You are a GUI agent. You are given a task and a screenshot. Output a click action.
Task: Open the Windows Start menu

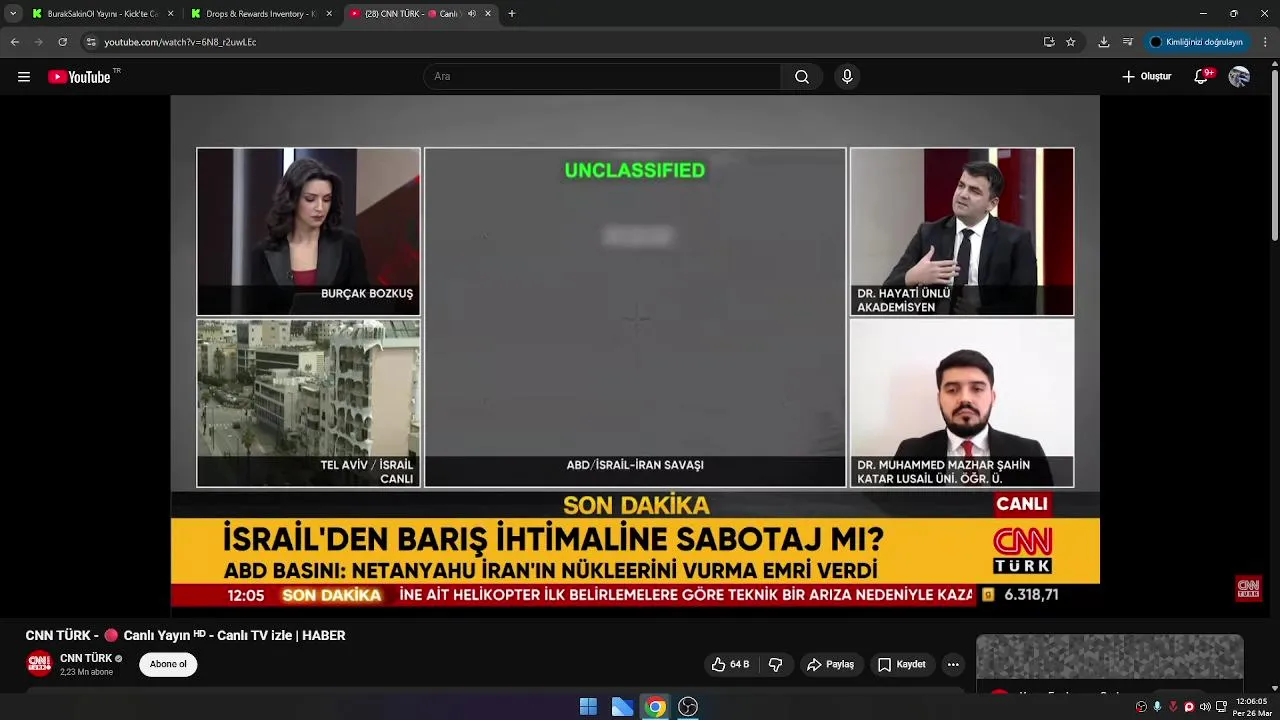tap(588, 707)
